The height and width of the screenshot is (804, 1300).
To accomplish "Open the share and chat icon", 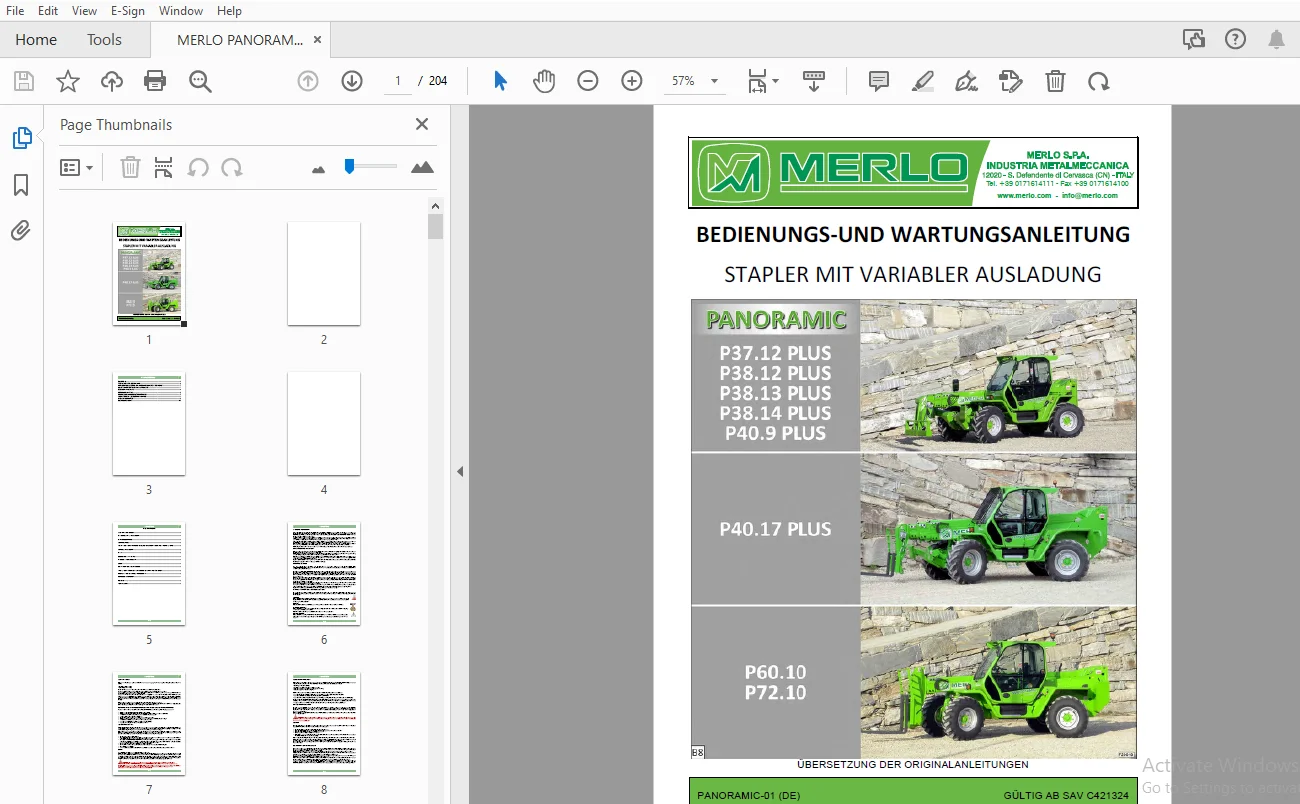I will (1193, 40).
